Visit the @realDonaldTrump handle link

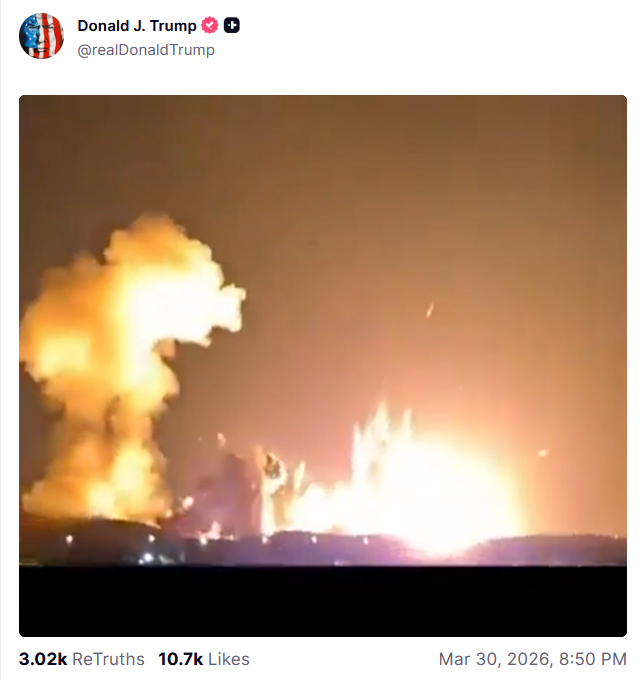coord(146,50)
